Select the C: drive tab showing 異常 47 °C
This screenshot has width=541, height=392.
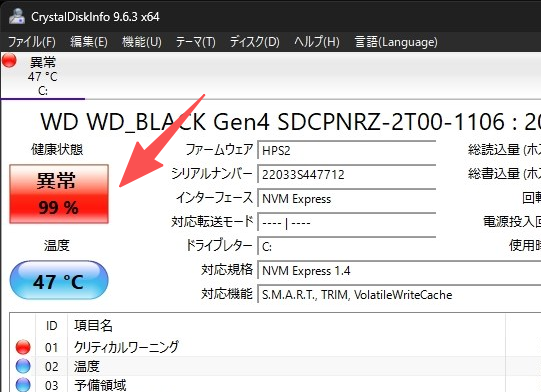click(x=43, y=76)
